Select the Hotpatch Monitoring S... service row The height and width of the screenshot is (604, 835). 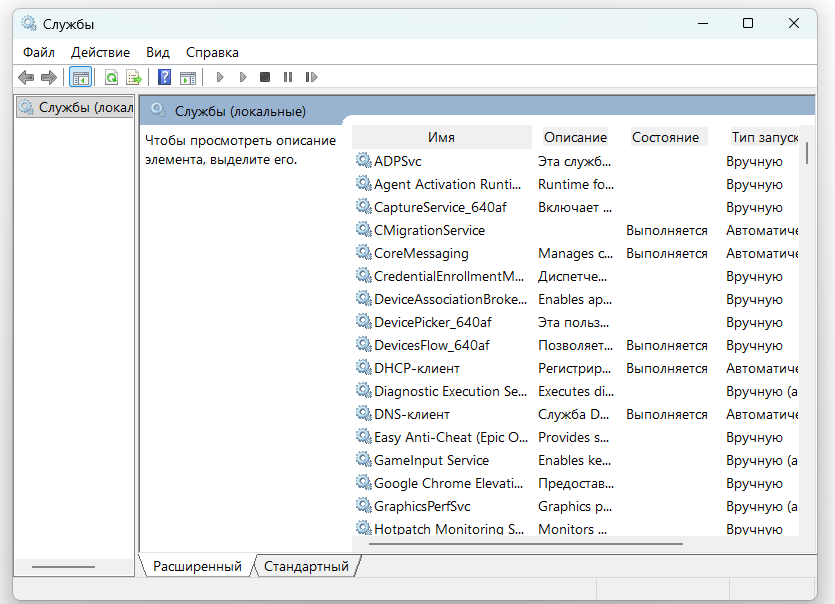[577, 527]
